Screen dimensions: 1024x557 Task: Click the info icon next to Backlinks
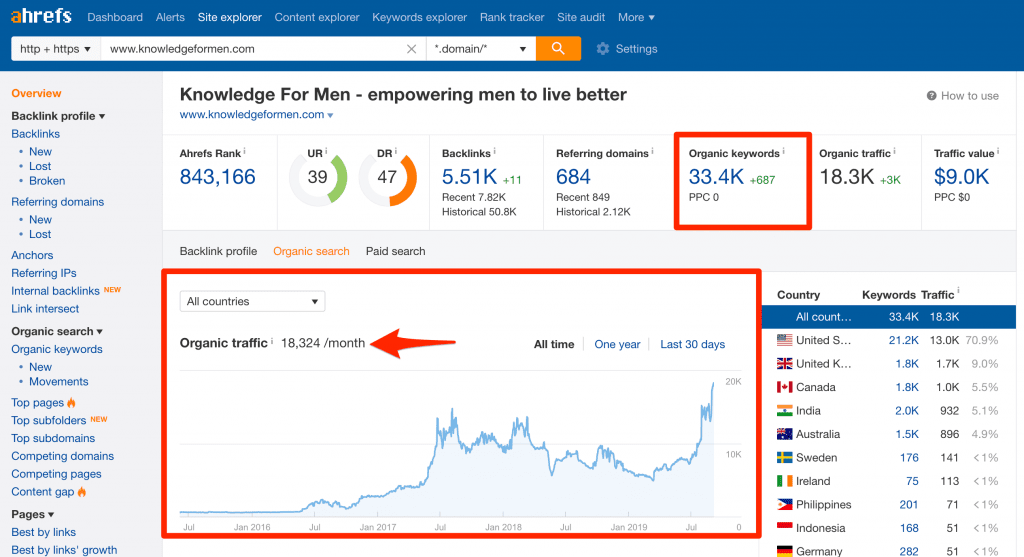[x=494, y=151]
